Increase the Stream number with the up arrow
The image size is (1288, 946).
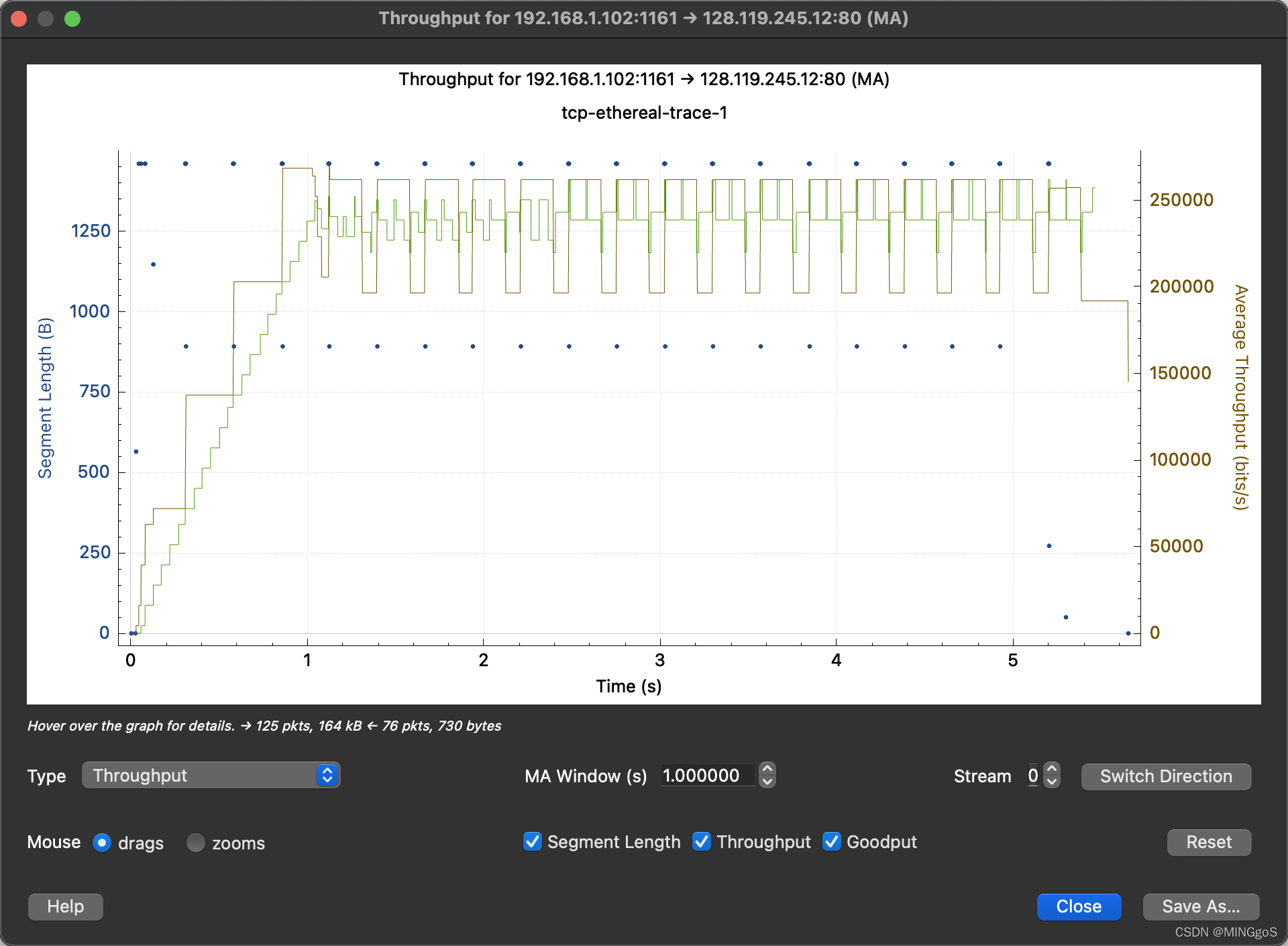pos(1052,770)
